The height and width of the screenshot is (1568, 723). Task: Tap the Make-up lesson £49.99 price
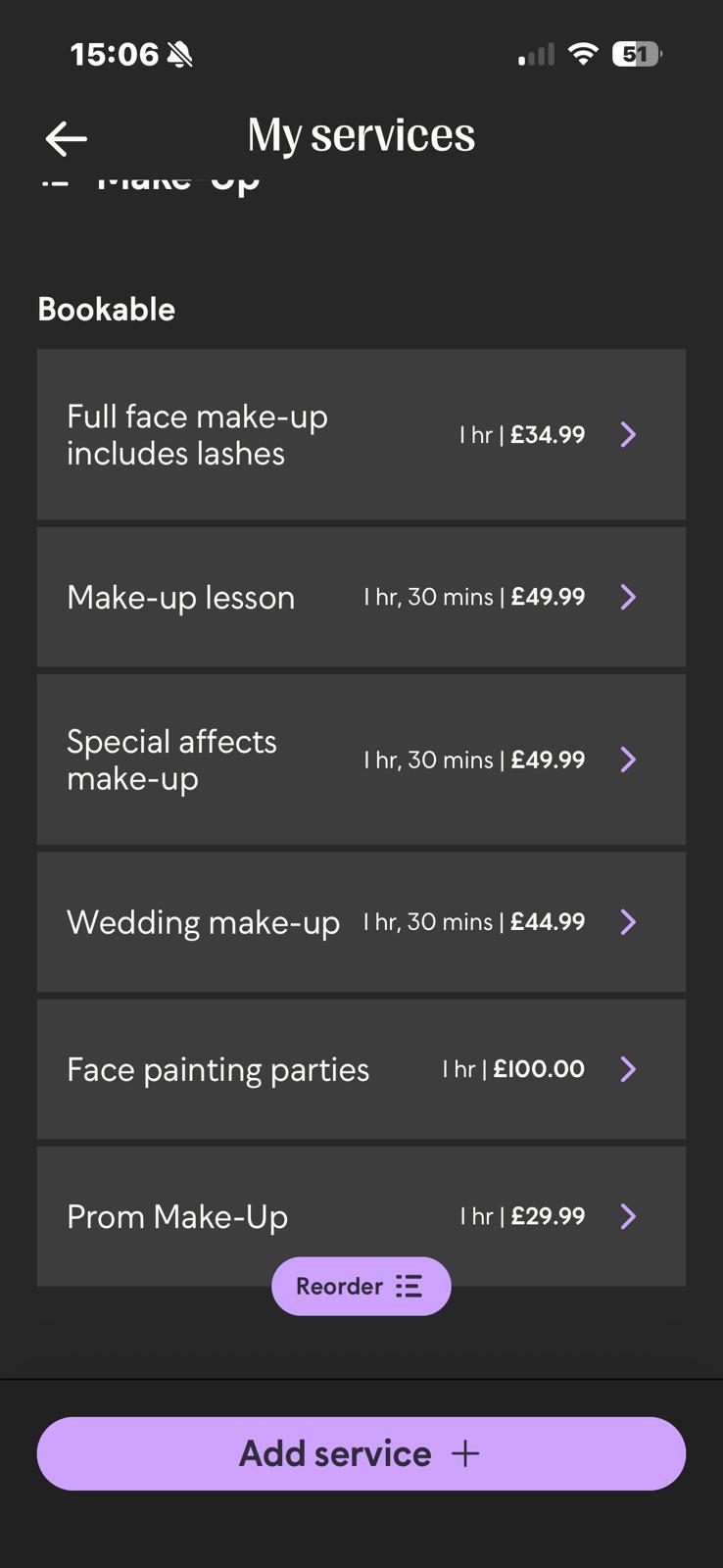548,597
